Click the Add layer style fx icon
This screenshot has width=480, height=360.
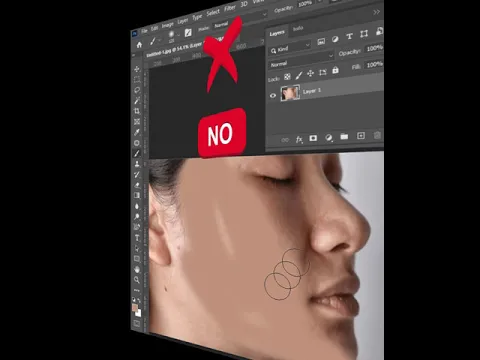click(299, 139)
